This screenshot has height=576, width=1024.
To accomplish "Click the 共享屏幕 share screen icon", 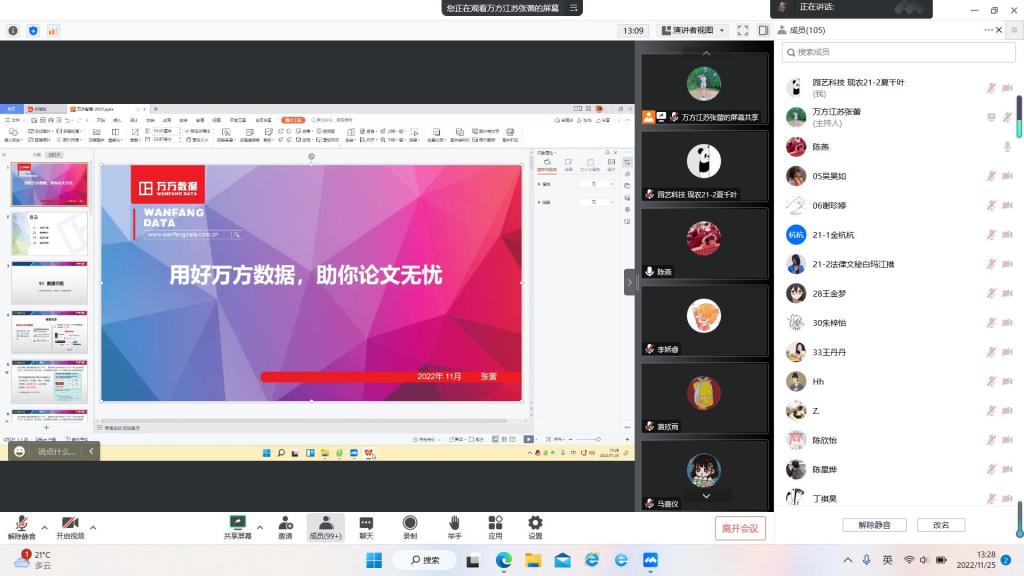I will (x=238, y=527).
